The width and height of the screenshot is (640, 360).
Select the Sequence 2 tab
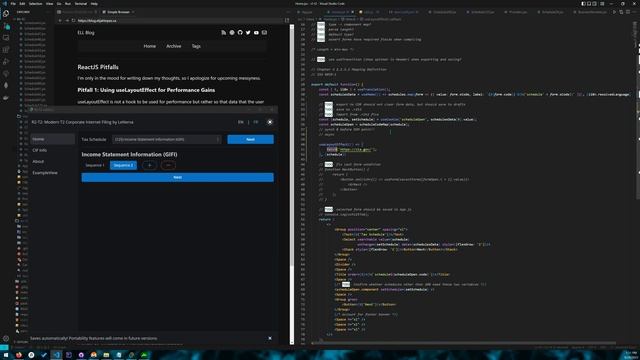click(123, 165)
